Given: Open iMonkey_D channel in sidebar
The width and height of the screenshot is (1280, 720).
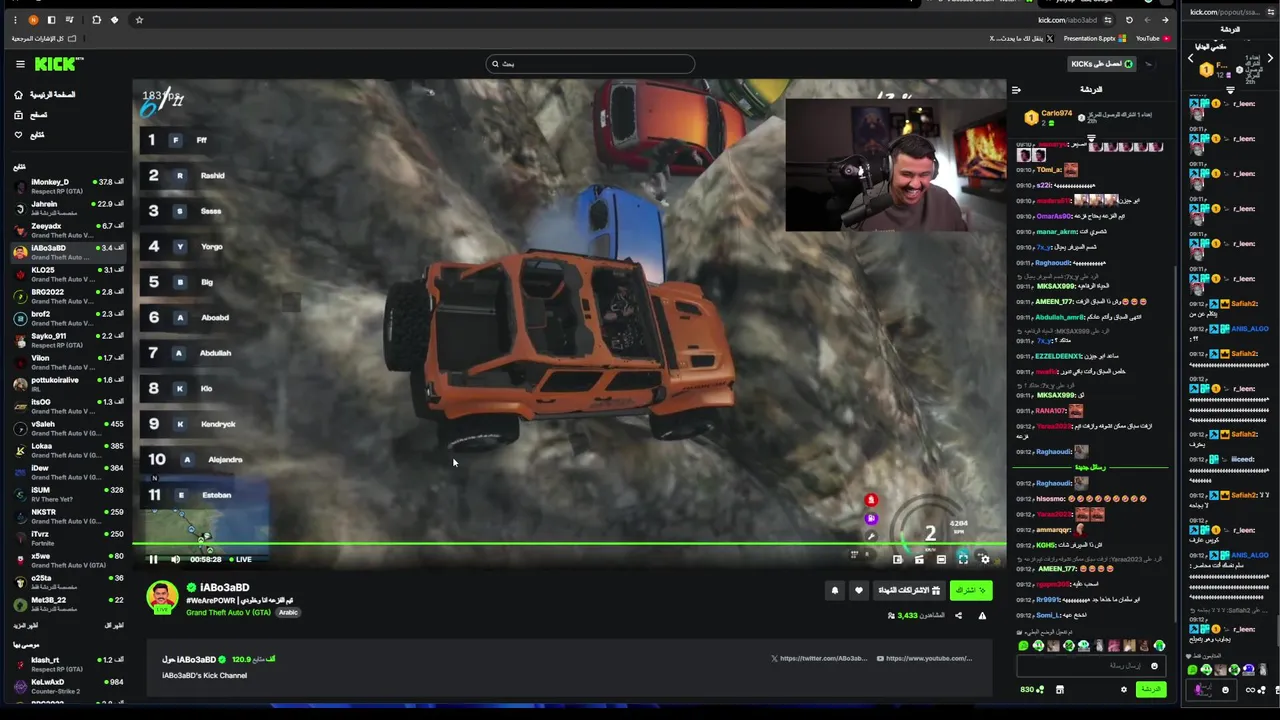Looking at the screenshot, I should click(68, 186).
